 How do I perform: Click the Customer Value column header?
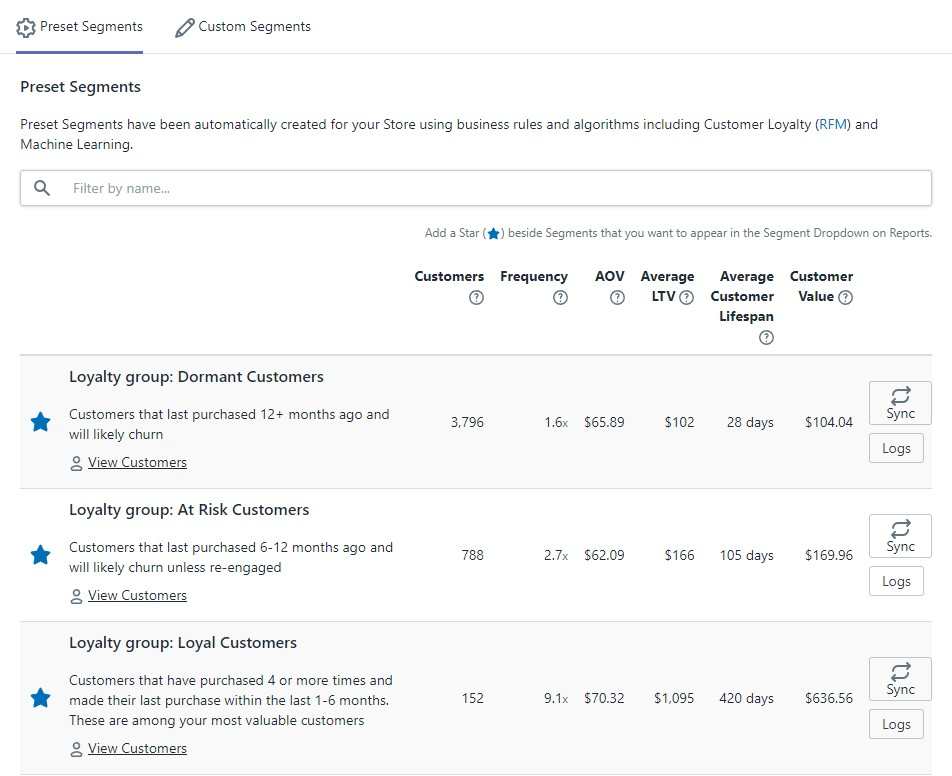coord(821,287)
